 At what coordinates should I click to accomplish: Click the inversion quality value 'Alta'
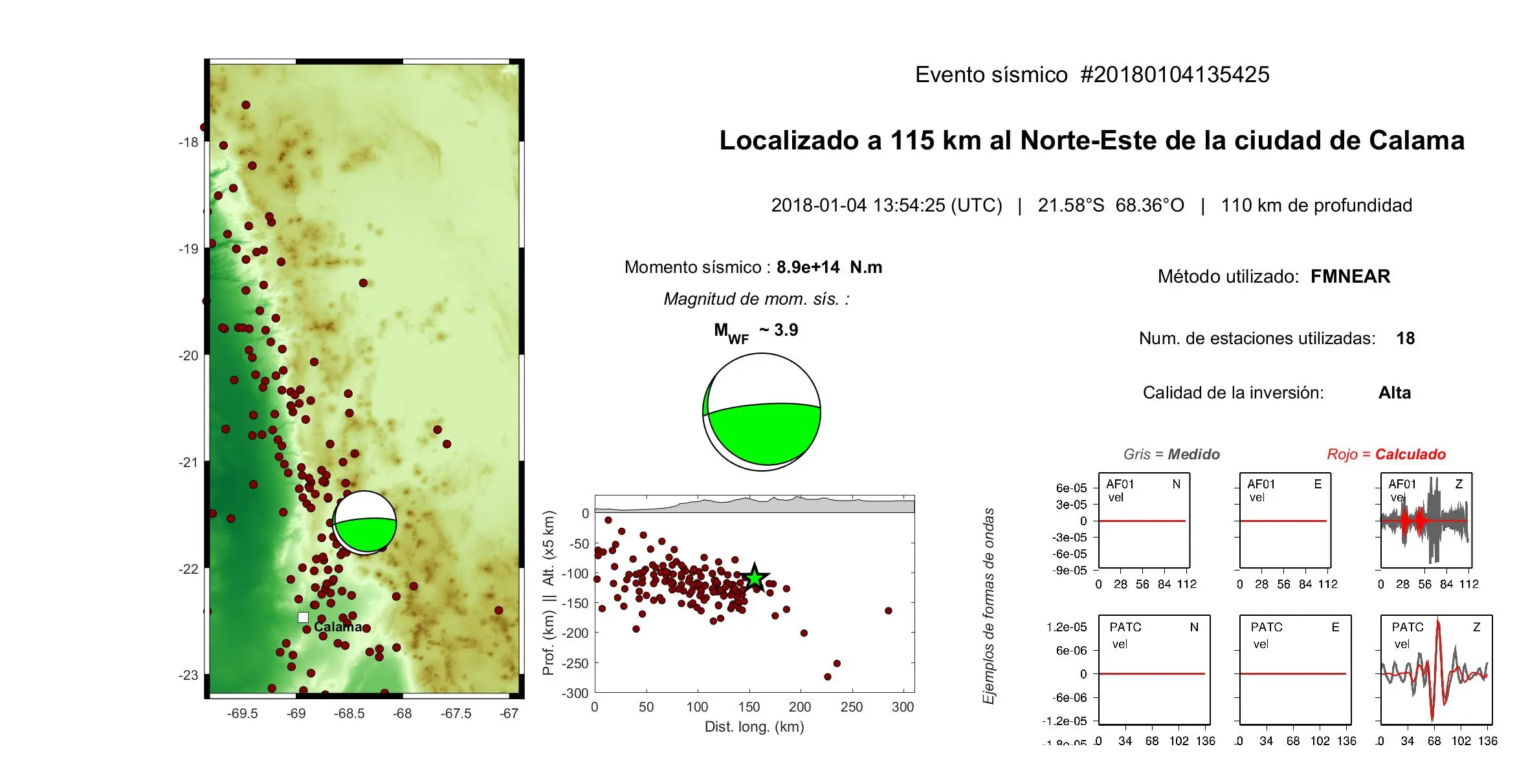[1394, 393]
